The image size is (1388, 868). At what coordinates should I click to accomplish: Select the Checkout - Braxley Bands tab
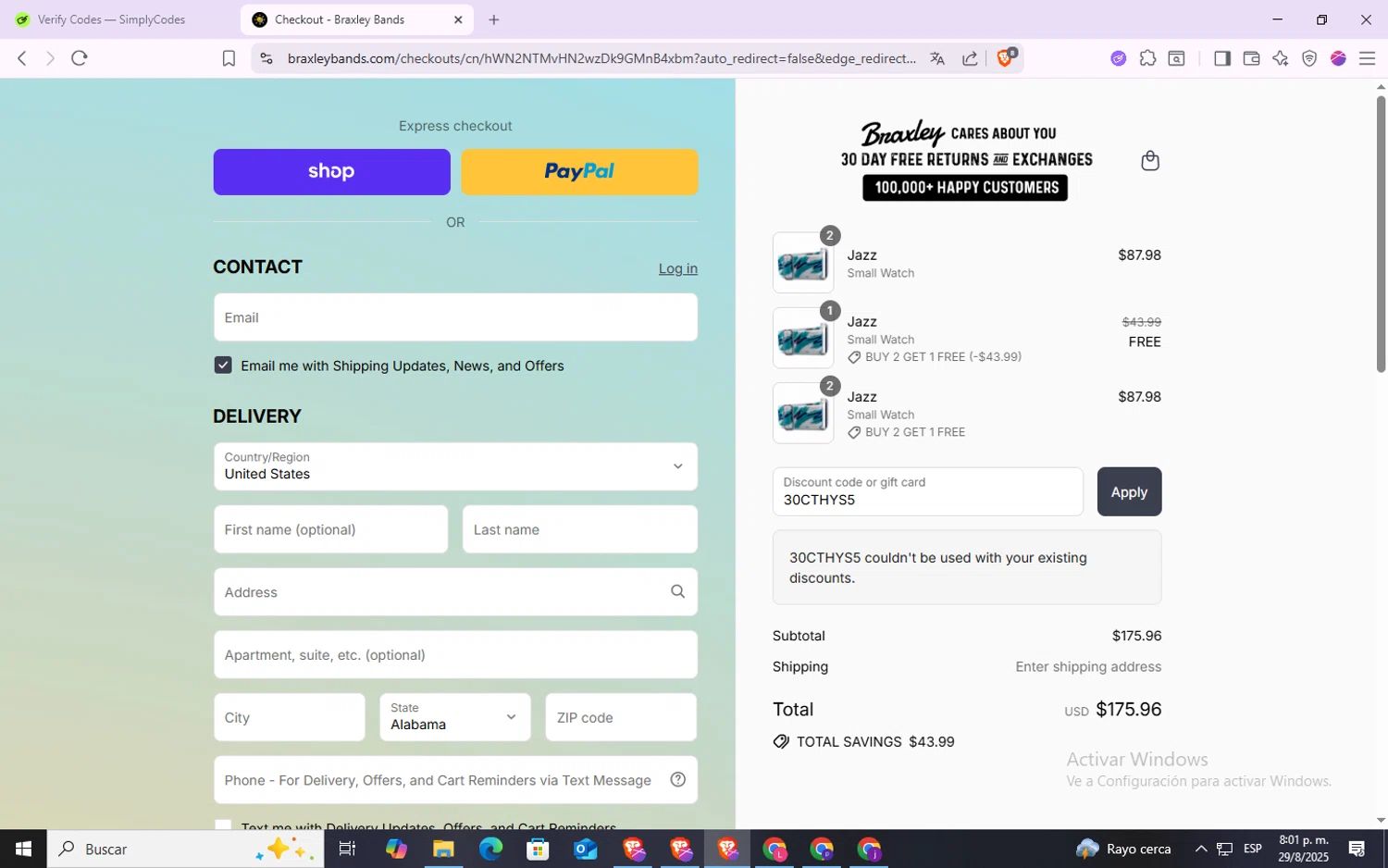[x=356, y=19]
